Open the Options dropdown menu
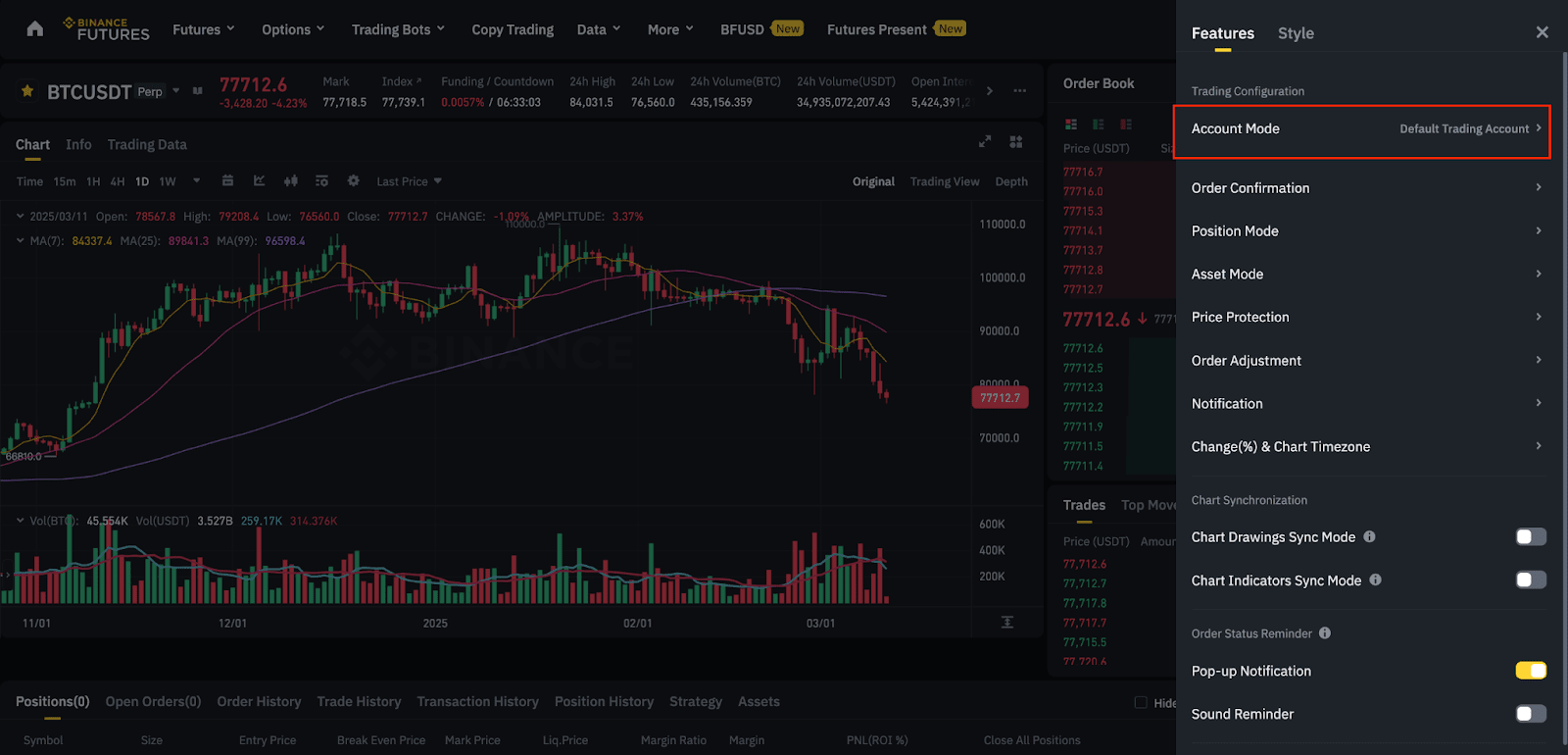Screen dimensions: 1568x755 coord(293,29)
